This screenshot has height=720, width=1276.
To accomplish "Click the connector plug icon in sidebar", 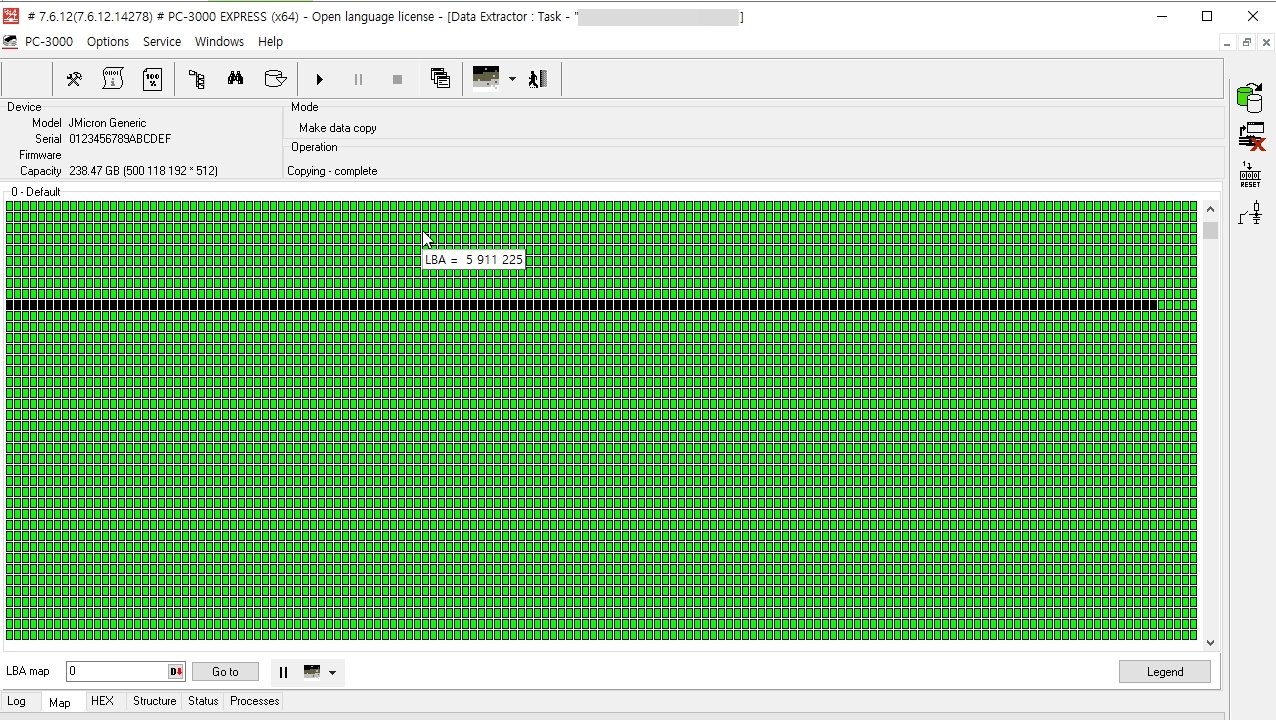I will (x=1250, y=213).
